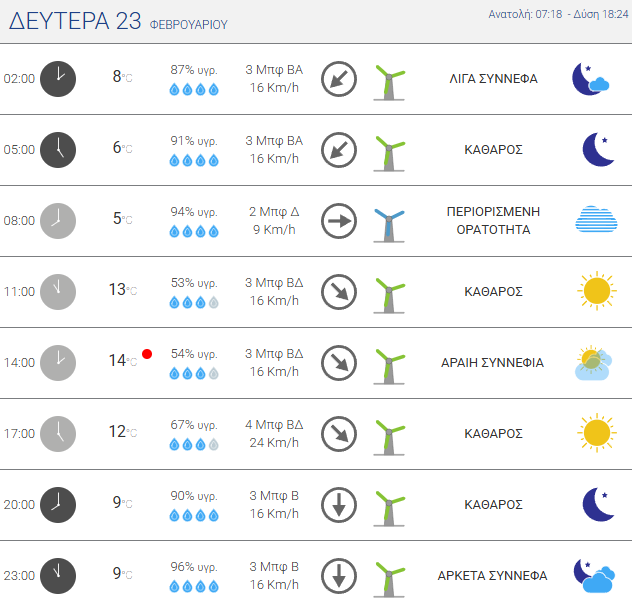632x609 pixels.
Task: Click the 91% humidity value at 05:00
Action: [x=194, y=141]
